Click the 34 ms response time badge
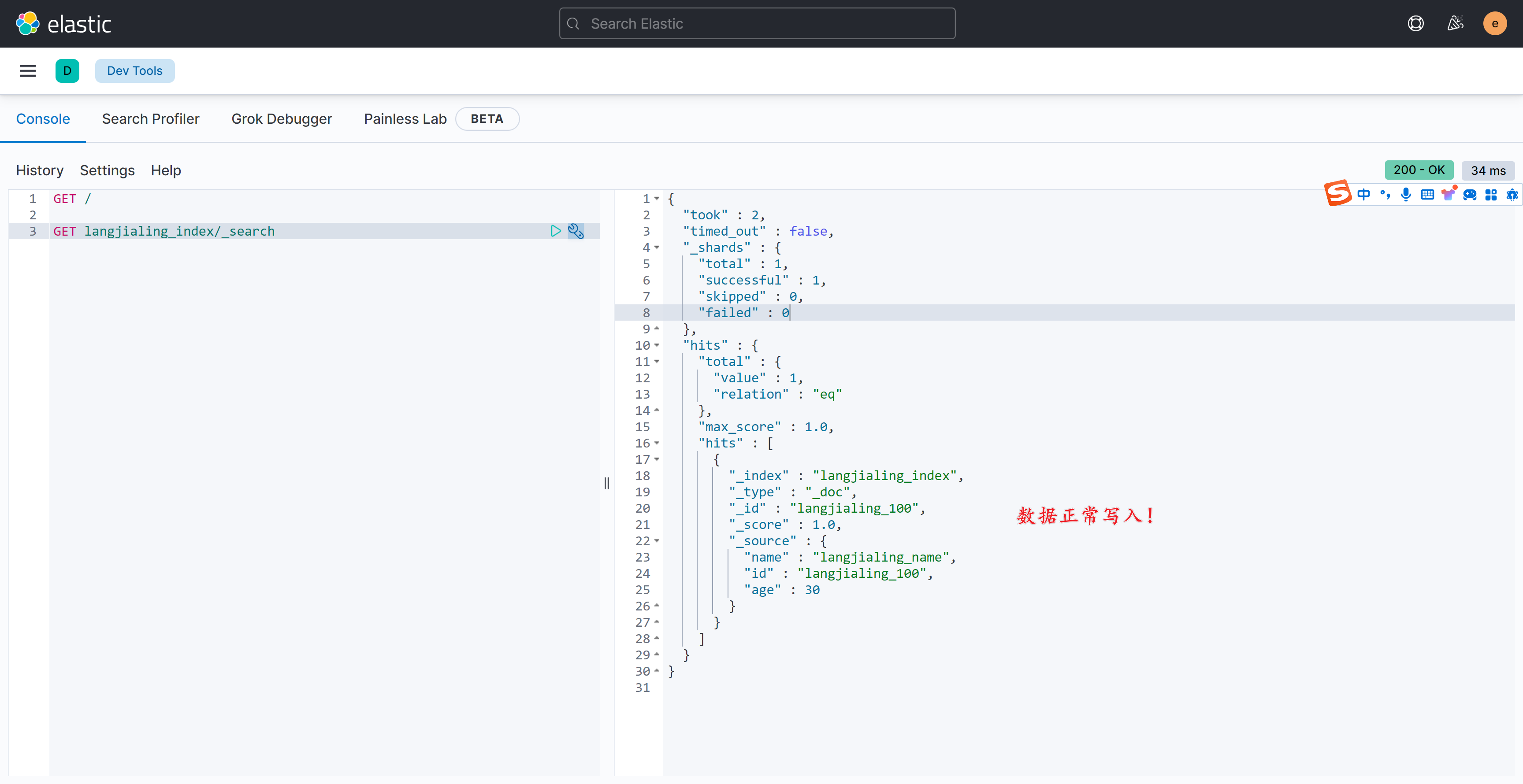Image resolution: width=1523 pixels, height=784 pixels. [1488, 171]
